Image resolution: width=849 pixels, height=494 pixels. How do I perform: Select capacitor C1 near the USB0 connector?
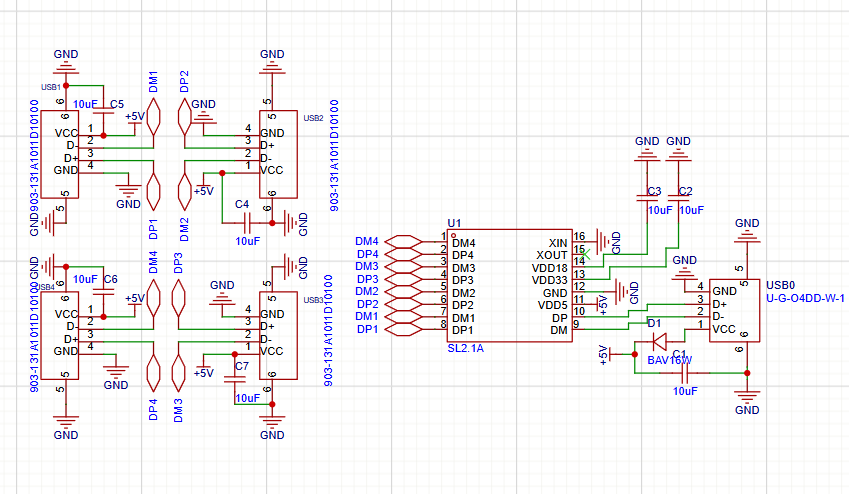coord(684,372)
